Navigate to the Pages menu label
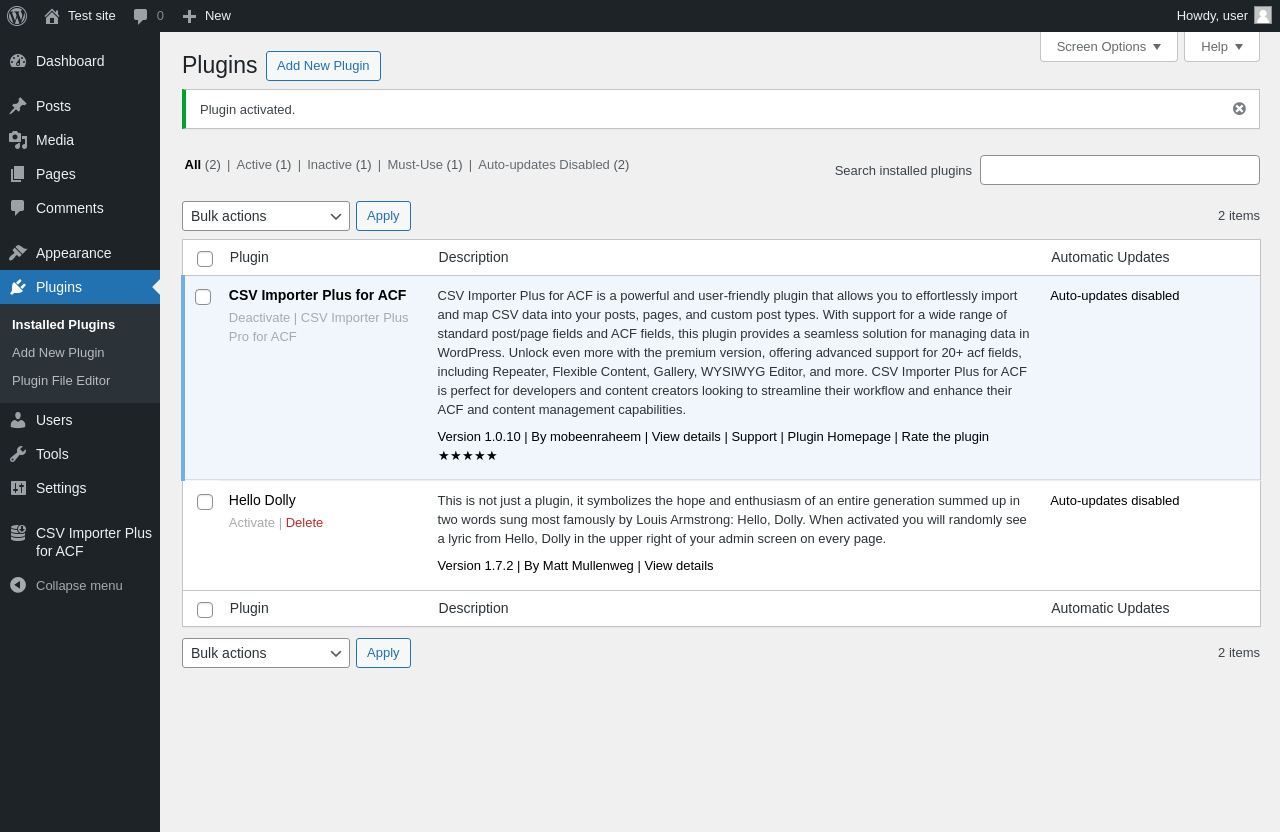 click(x=56, y=174)
